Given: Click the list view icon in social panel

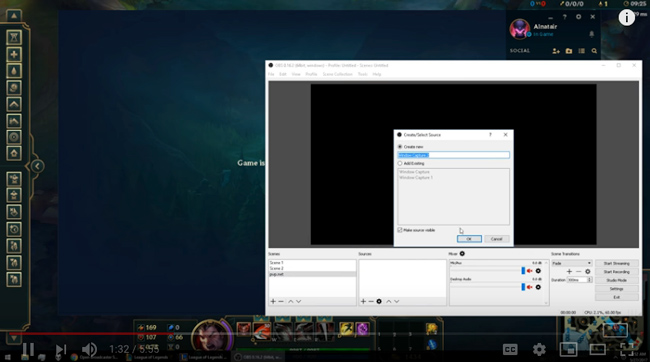Looking at the screenshot, I should point(582,51).
